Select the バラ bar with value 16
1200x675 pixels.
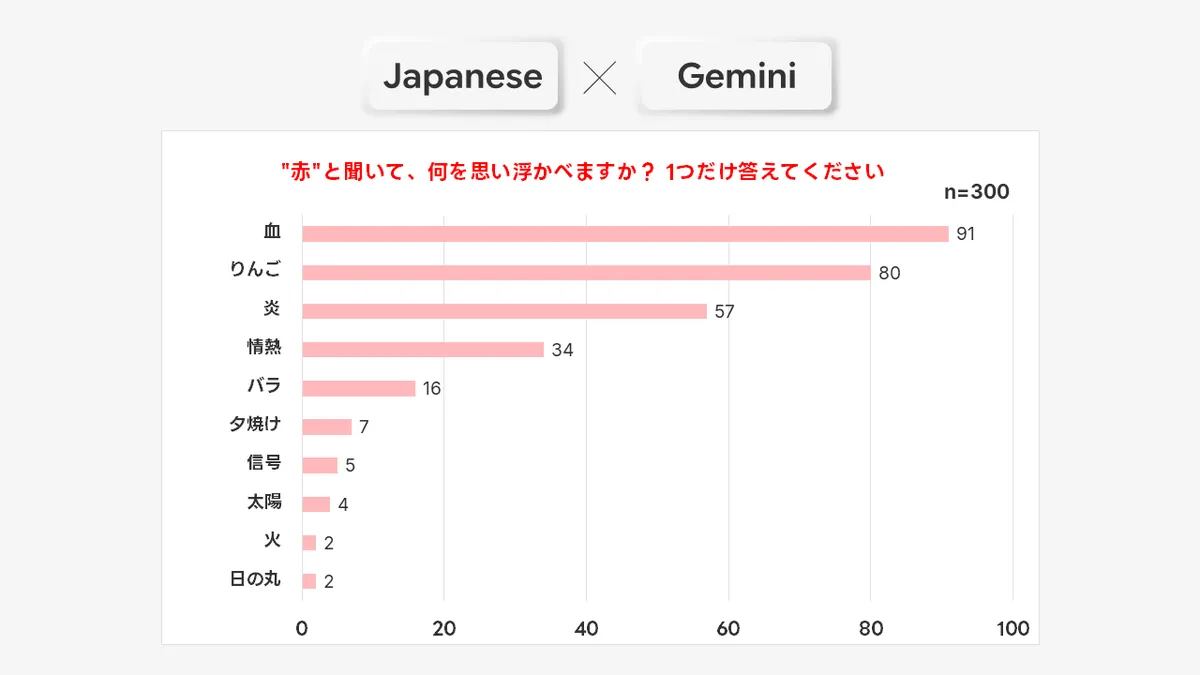click(x=359, y=388)
